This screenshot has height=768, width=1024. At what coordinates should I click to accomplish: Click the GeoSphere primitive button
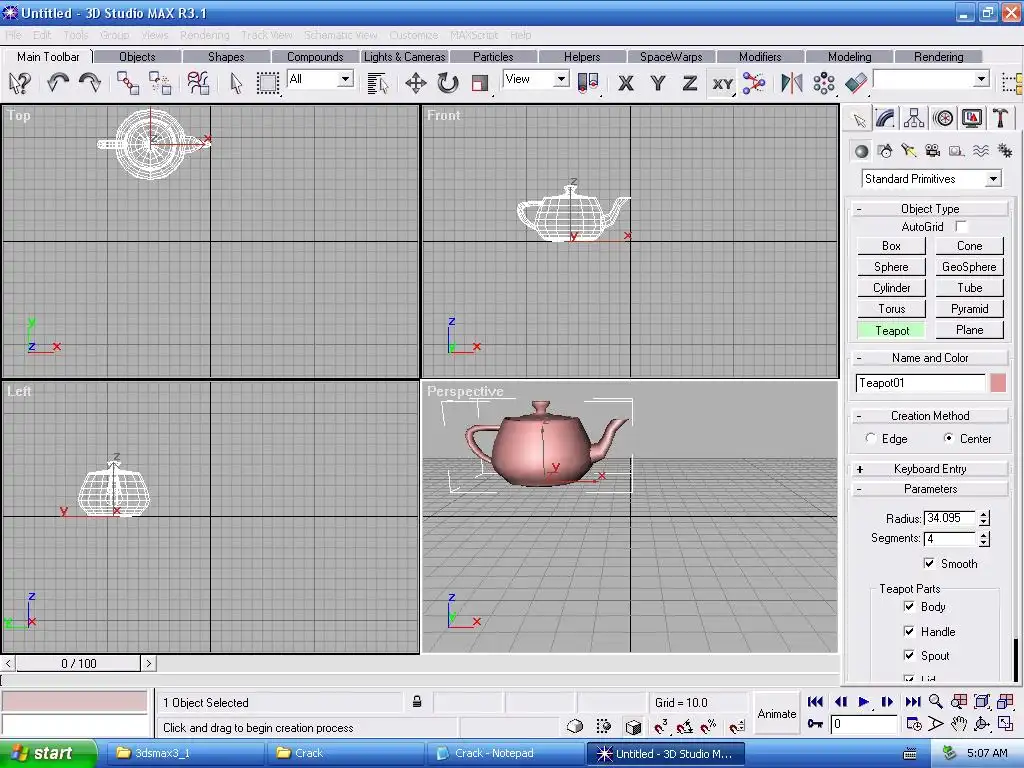pos(969,267)
